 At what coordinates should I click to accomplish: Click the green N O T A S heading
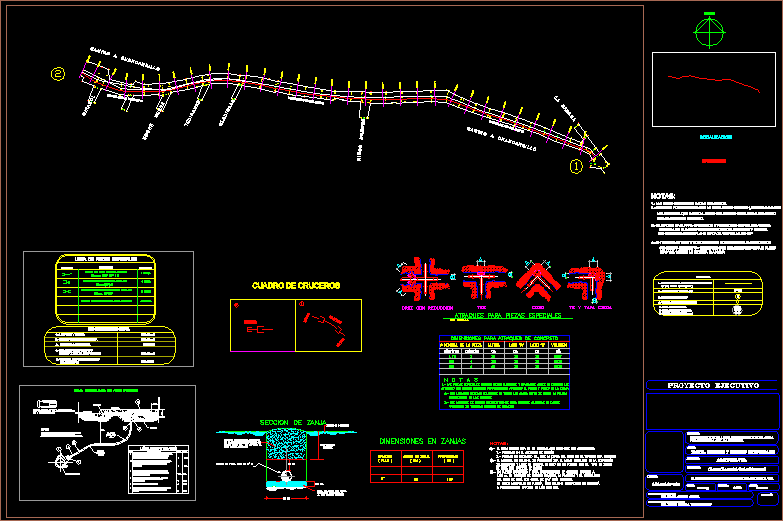pos(462,379)
